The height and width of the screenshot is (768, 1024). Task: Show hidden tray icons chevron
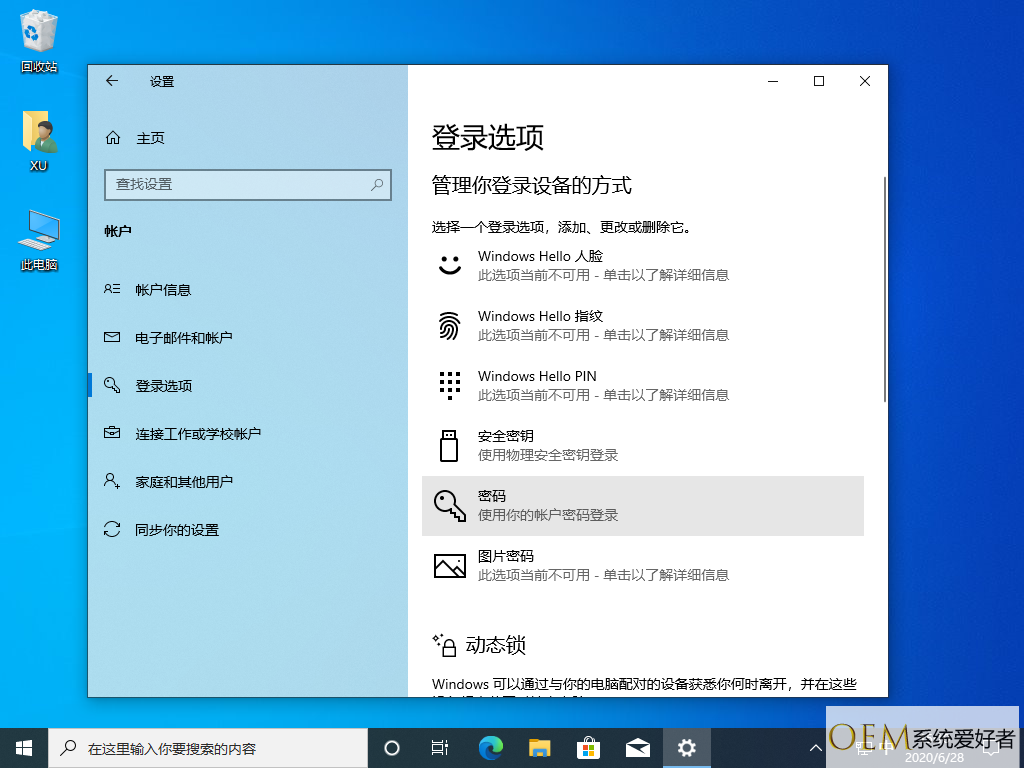(816, 748)
